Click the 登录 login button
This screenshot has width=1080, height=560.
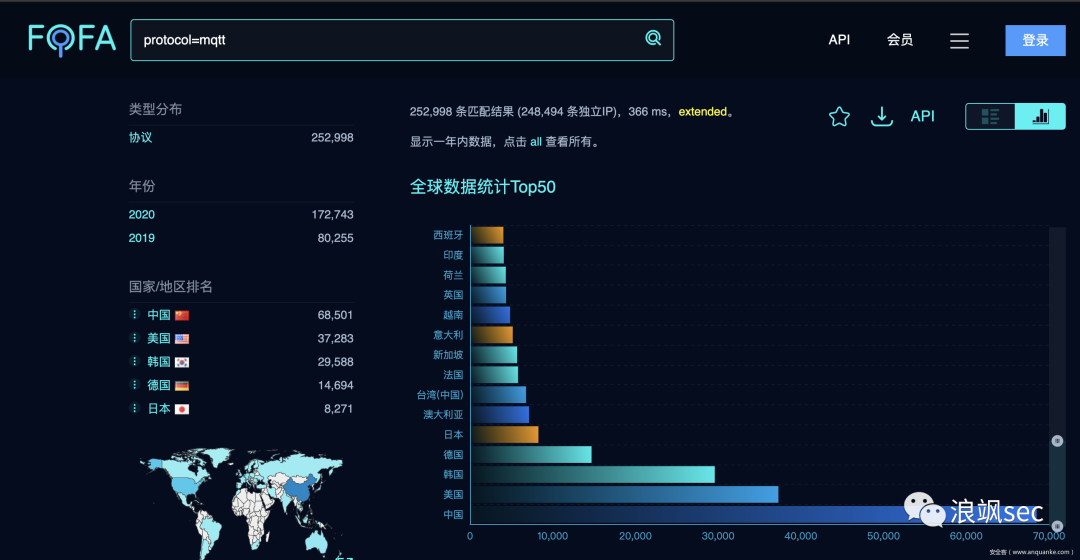(1035, 40)
